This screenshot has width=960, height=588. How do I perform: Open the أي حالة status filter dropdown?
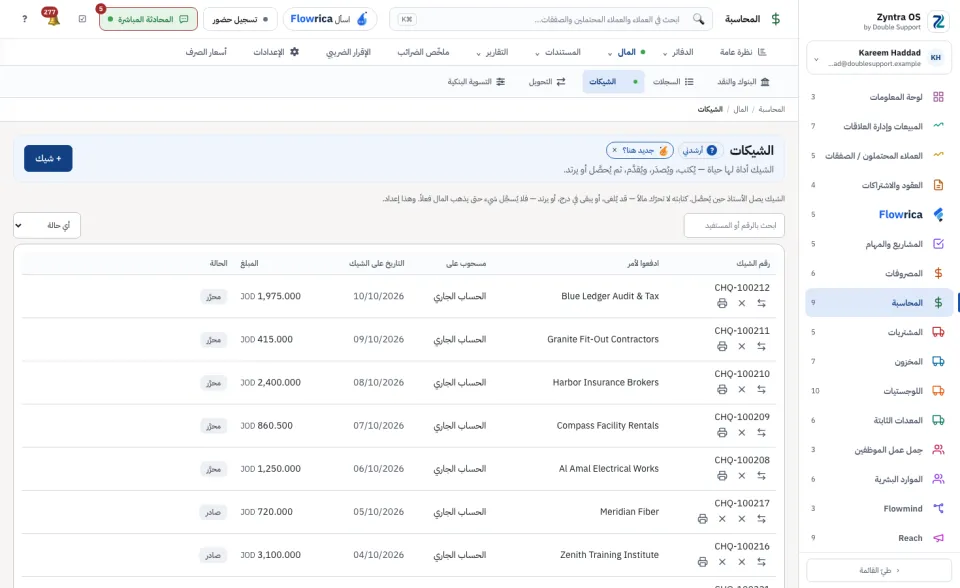tap(47, 225)
